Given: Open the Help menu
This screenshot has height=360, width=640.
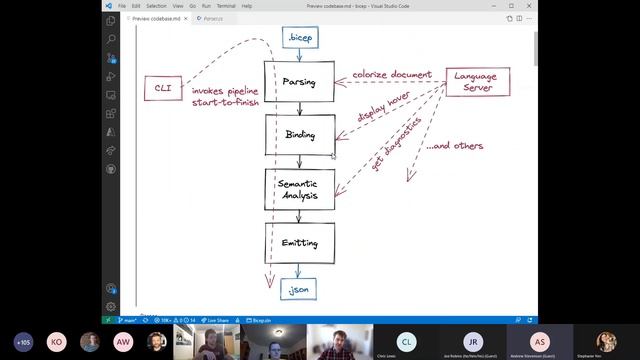Looking at the screenshot, I should click(x=247, y=6).
